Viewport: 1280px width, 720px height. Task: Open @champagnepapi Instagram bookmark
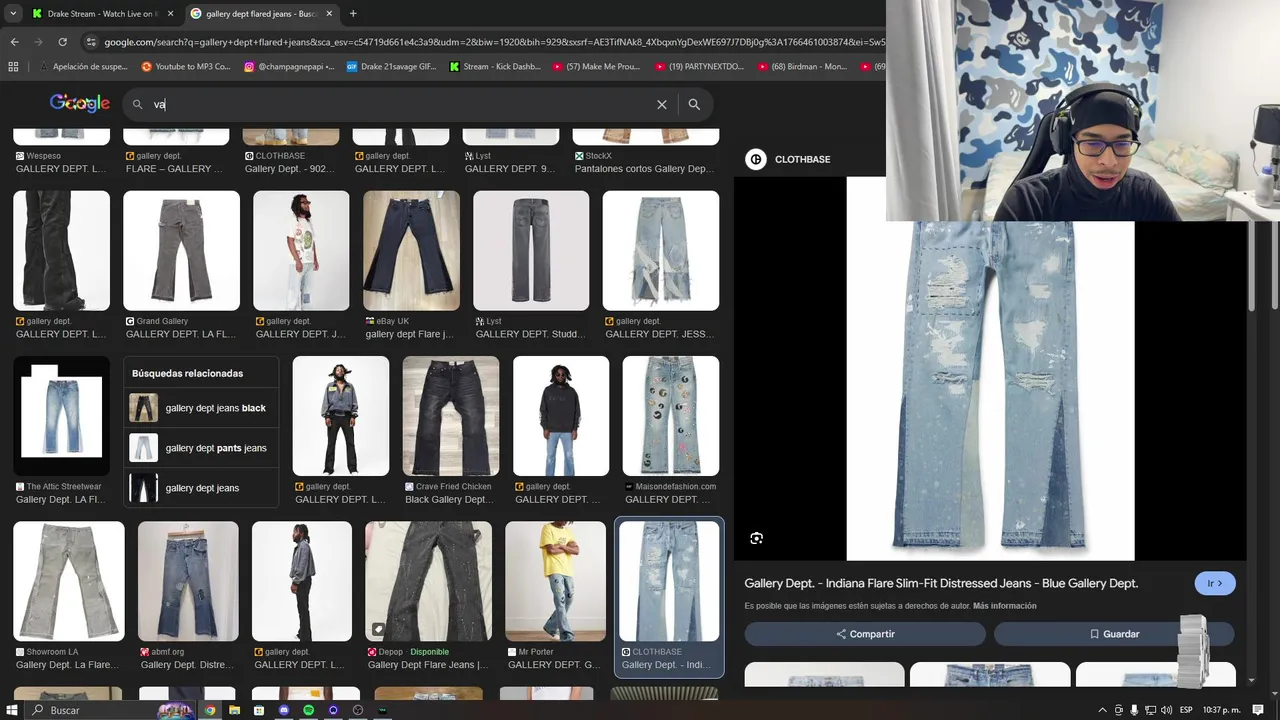pos(290,67)
